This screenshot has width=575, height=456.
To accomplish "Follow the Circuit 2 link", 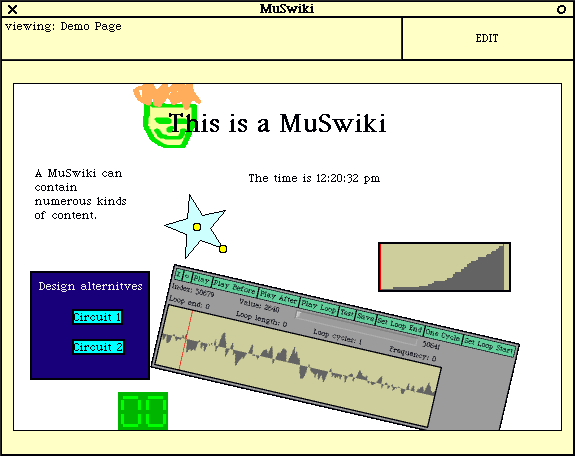I will click(98, 347).
